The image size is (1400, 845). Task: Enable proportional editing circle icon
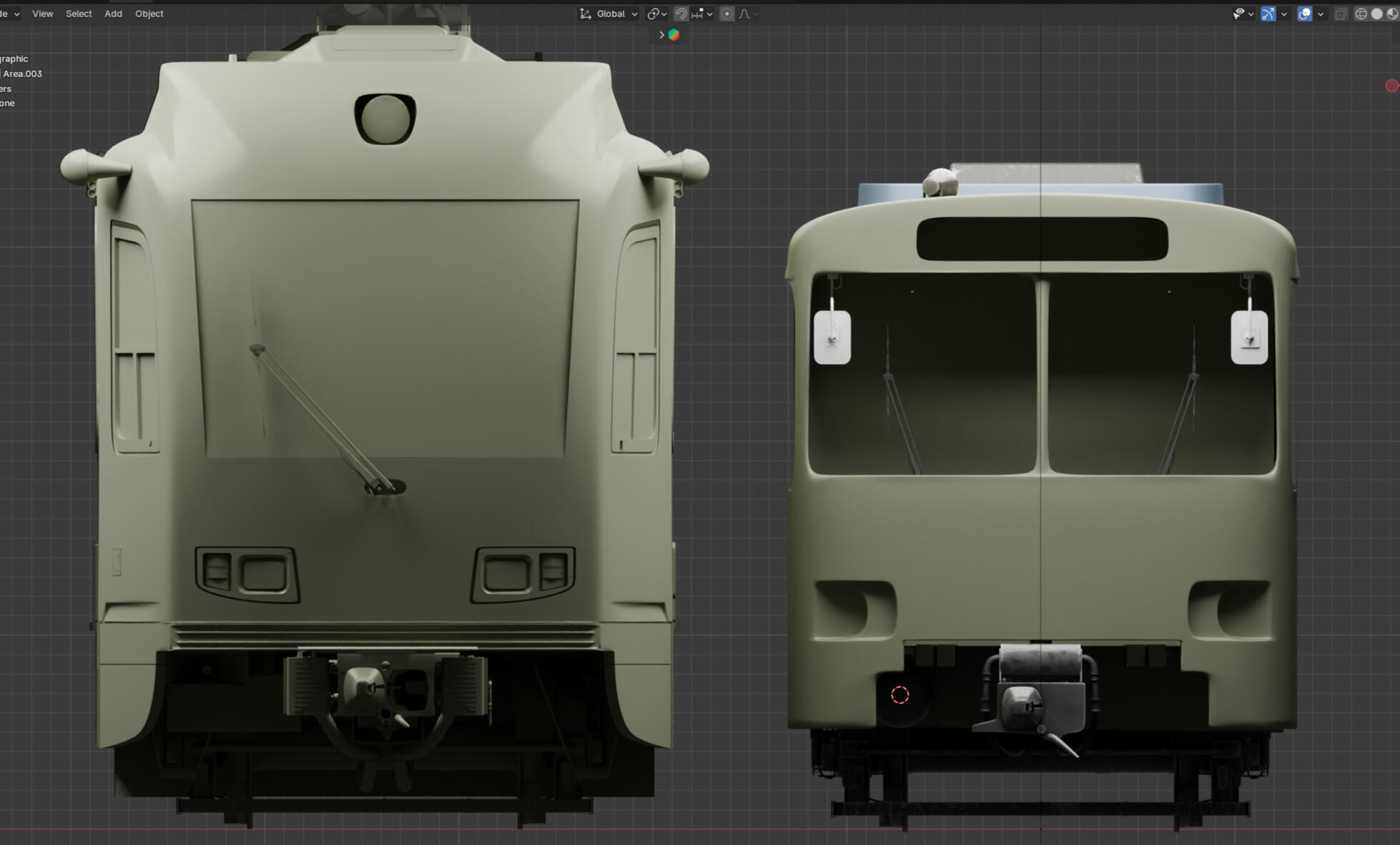[x=726, y=14]
